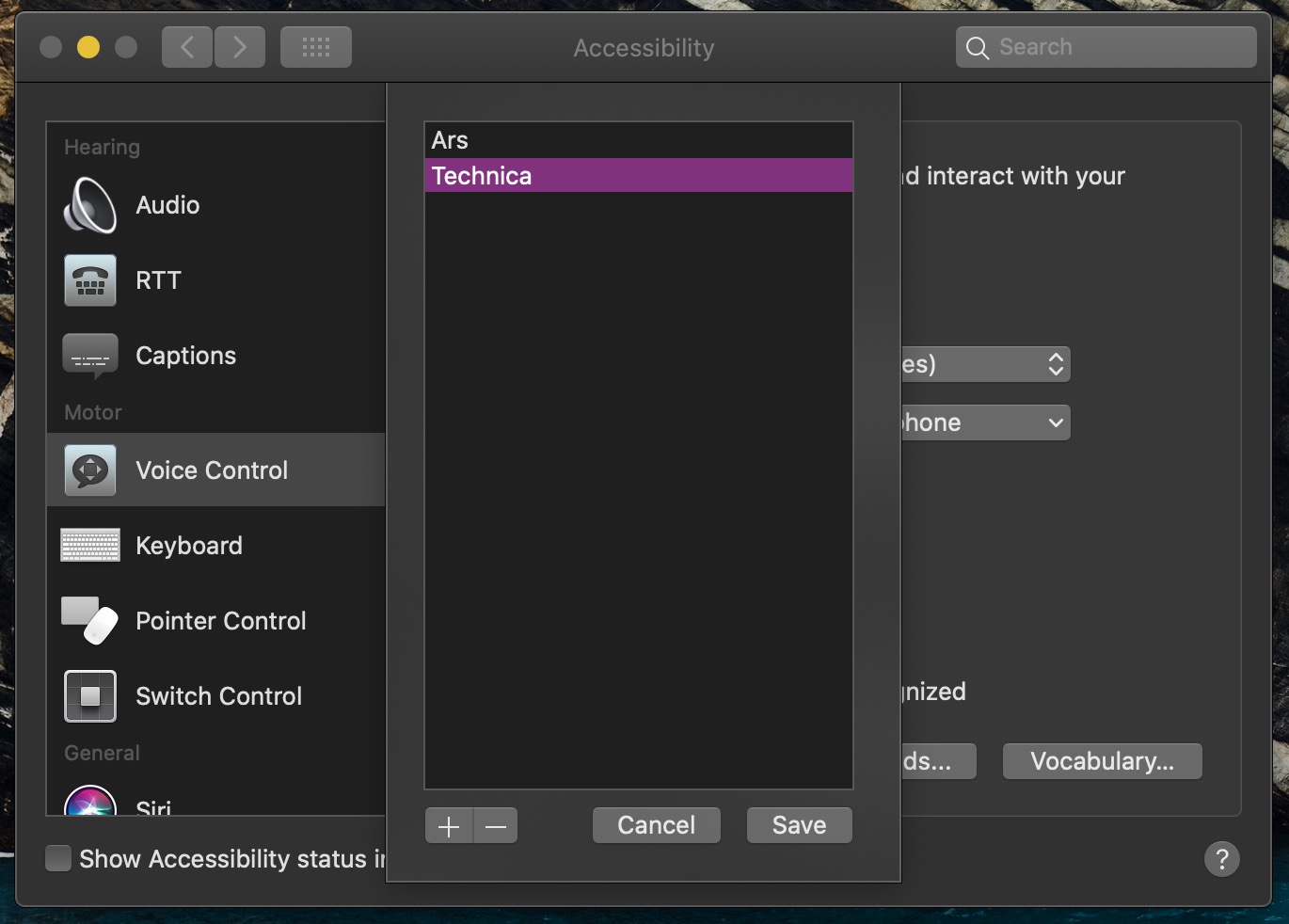This screenshot has height=924, width=1289.
Task: Select the Keyboard icon
Action: pyautogui.click(x=90, y=545)
